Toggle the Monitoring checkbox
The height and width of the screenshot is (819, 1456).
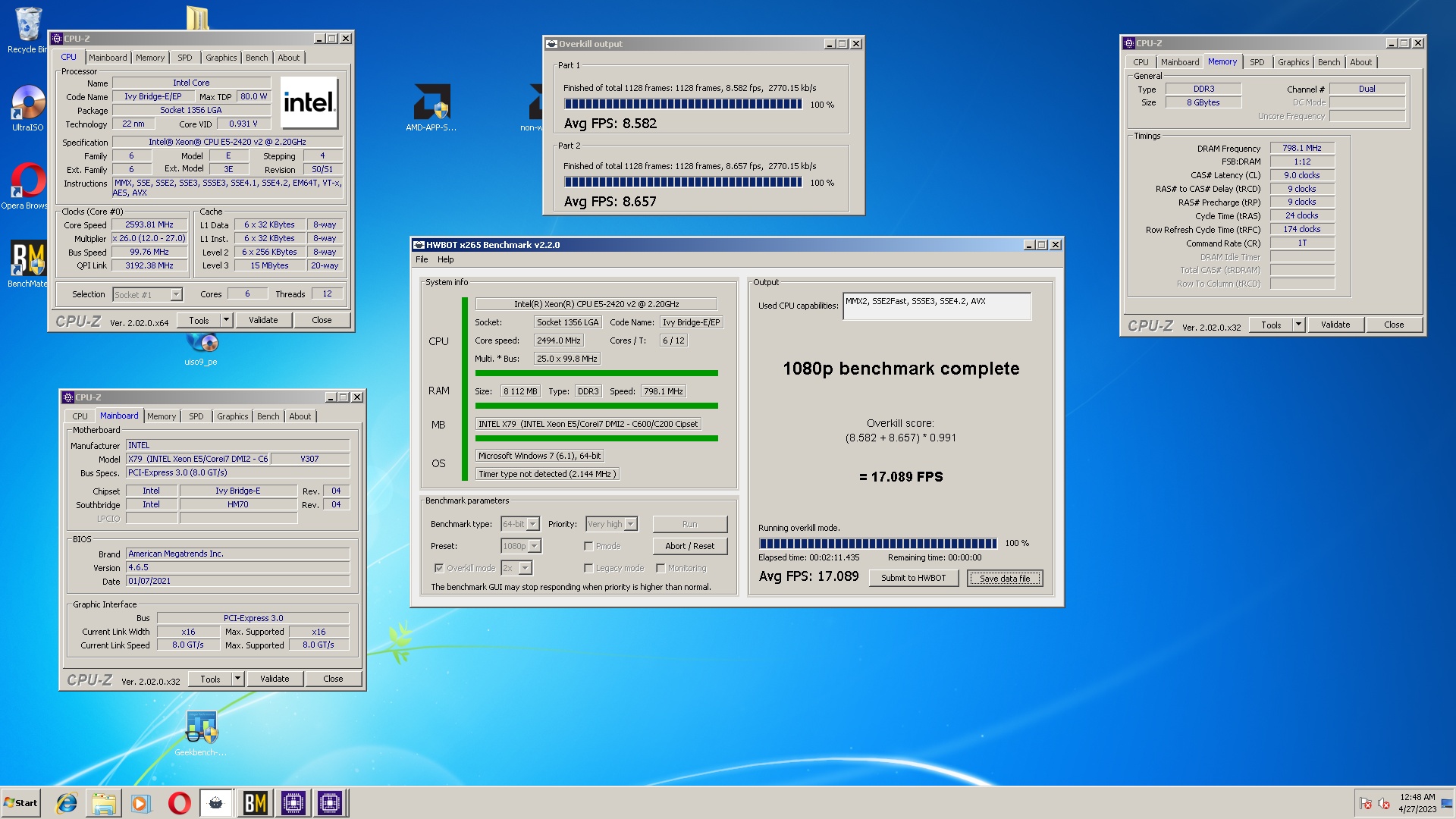(x=660, y=568)
